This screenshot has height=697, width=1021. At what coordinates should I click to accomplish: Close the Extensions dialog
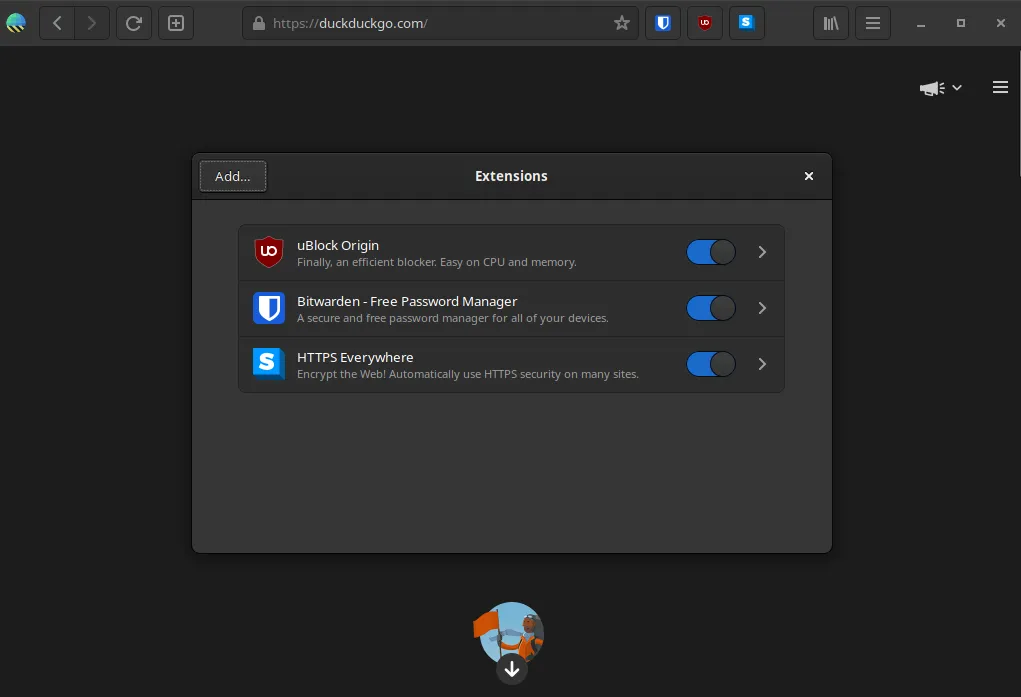(809, 176)
